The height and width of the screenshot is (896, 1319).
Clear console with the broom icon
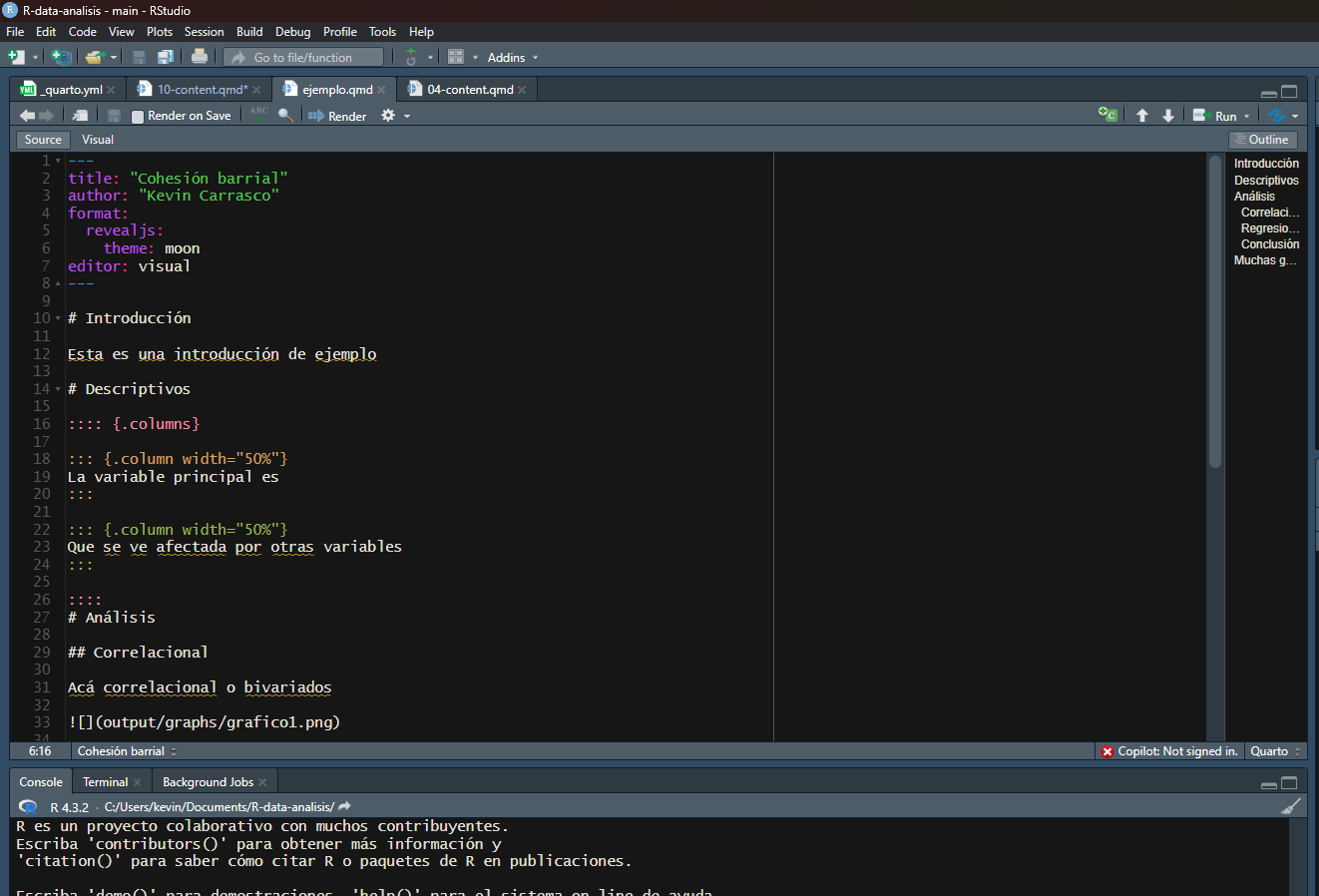coord(1291,806)
